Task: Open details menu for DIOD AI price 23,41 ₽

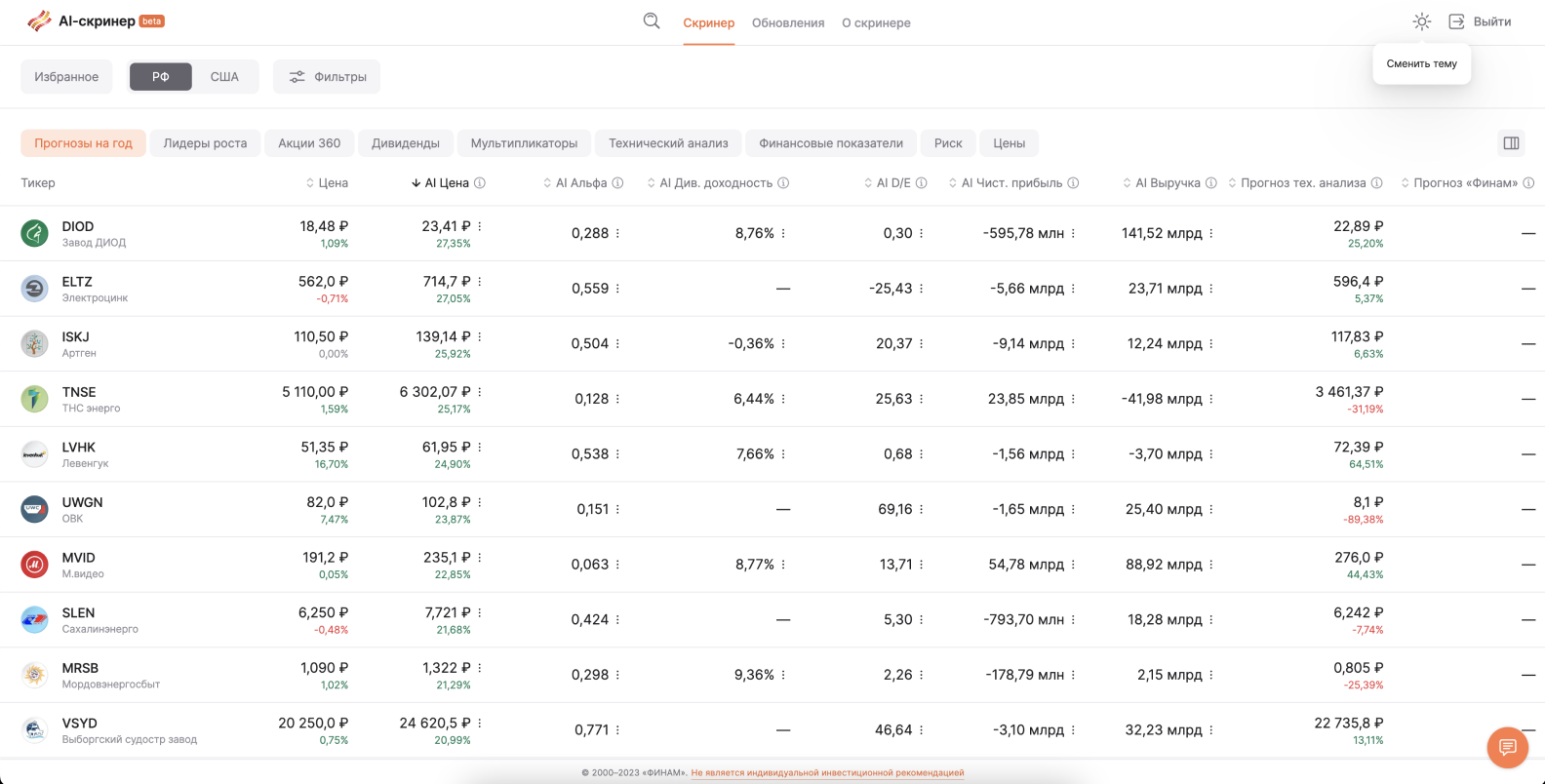Action: 480,226
